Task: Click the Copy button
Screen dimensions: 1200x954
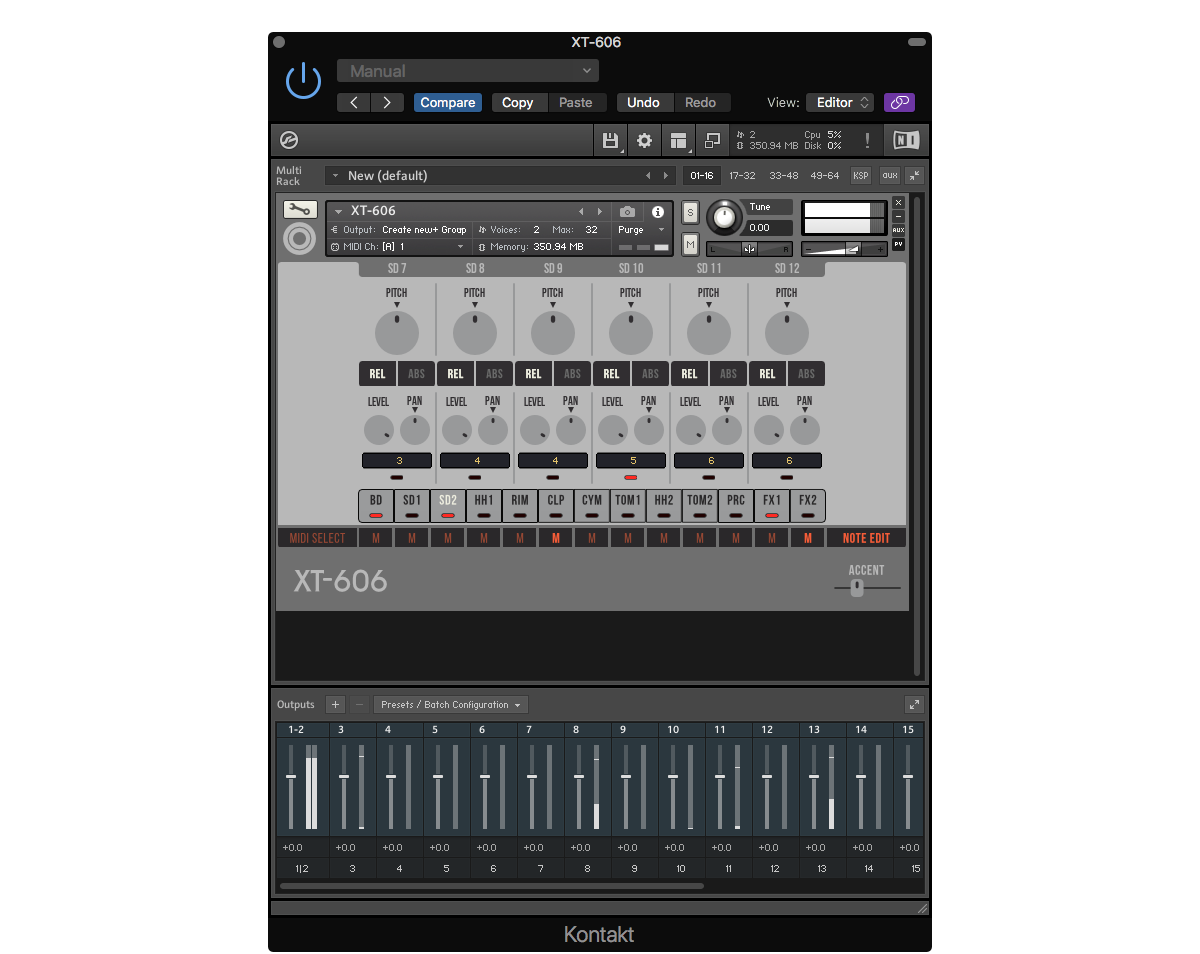Action: [517, 102]
